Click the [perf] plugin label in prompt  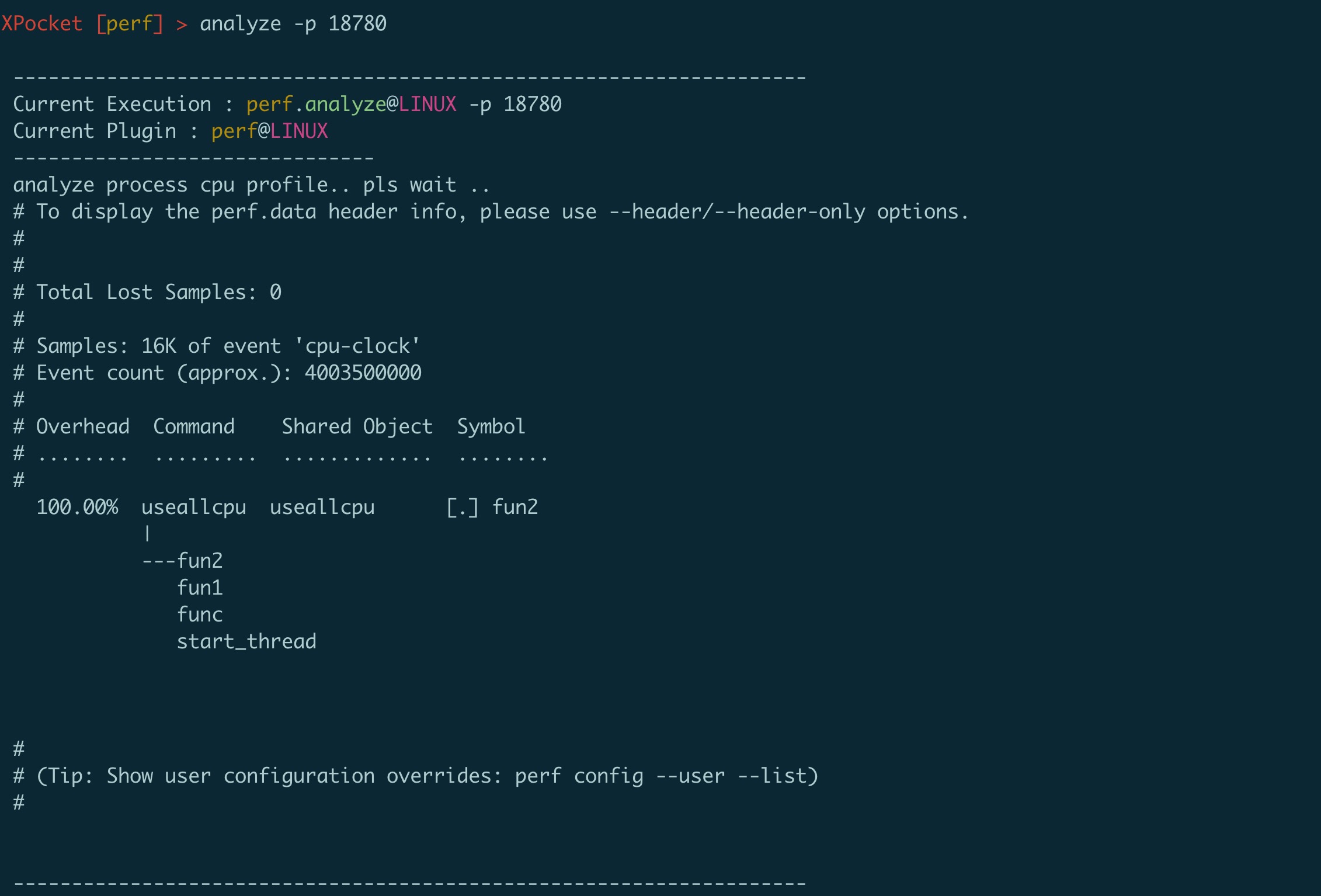(130, 24)
